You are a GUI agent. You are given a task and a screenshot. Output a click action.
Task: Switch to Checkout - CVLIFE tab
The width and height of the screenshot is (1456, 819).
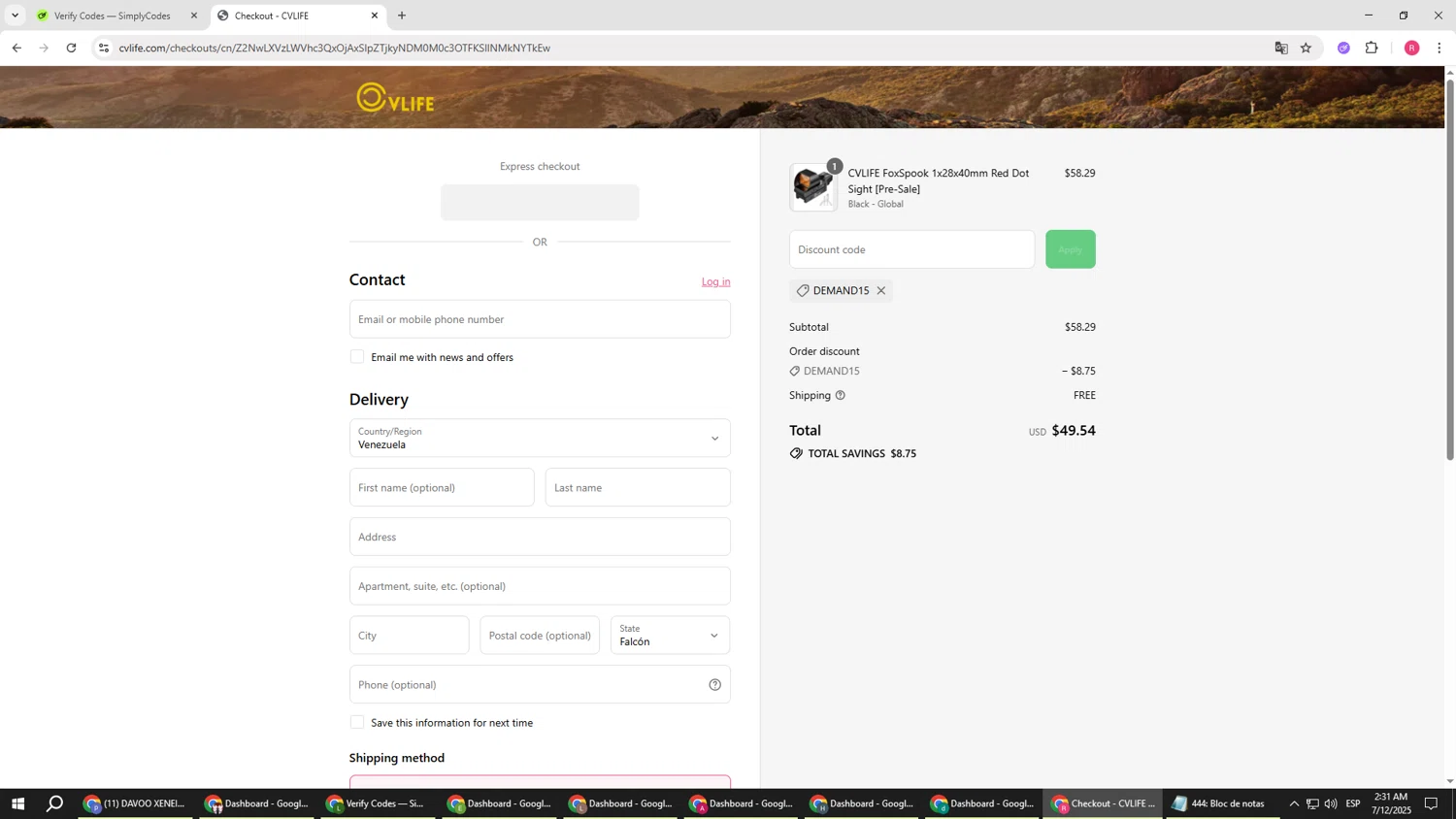click(x=297, y=16)
